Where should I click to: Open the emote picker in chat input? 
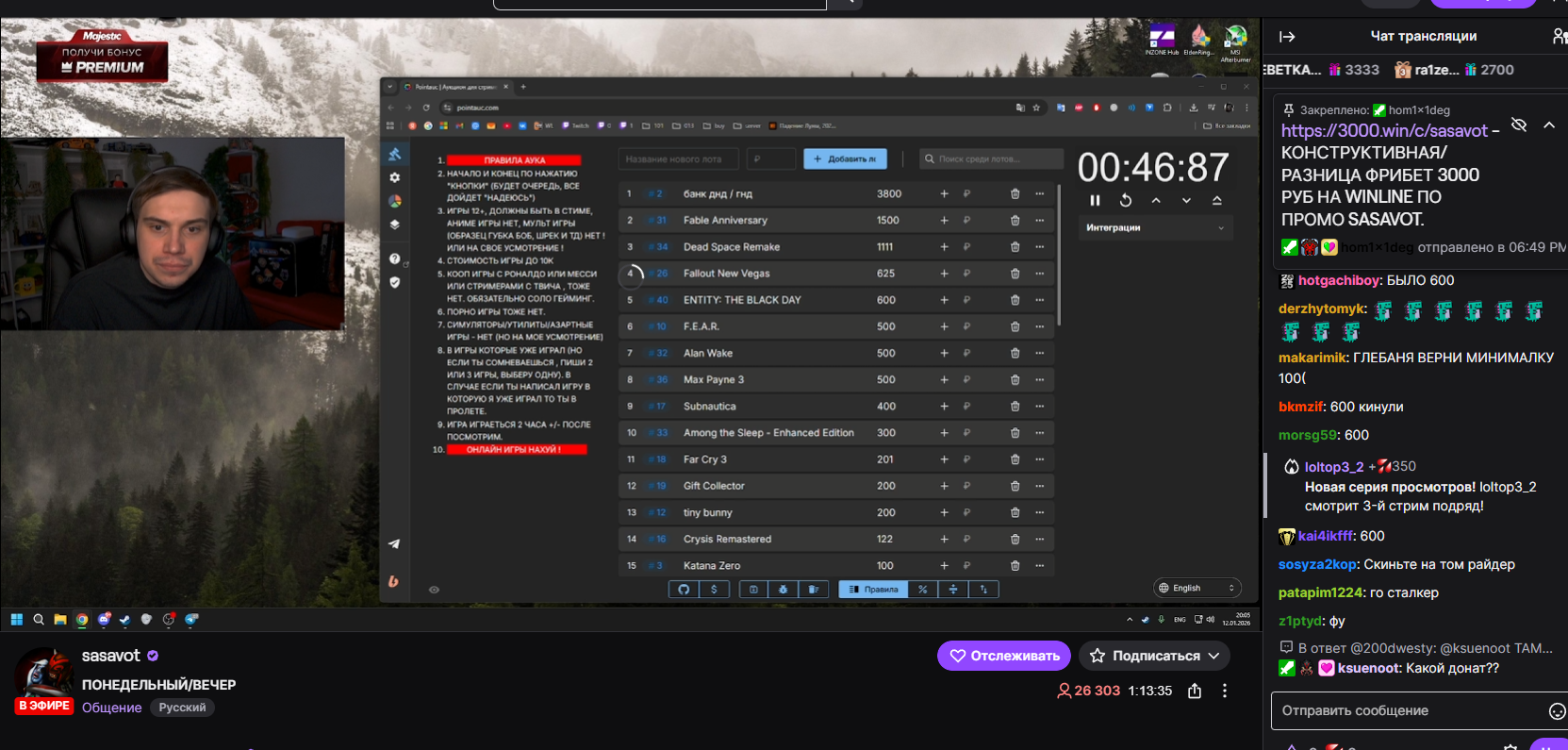click(x=1558, y=710)
